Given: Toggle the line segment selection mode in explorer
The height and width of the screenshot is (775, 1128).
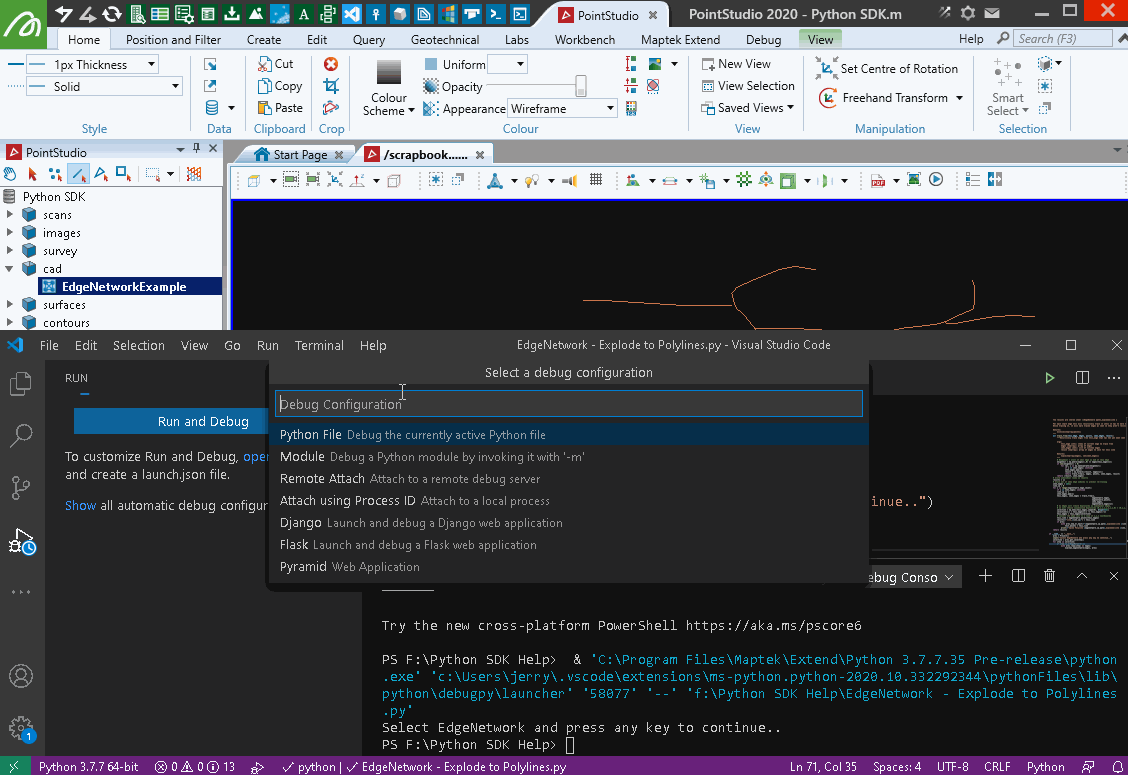Looking at the screenshot, I should 78,174.
